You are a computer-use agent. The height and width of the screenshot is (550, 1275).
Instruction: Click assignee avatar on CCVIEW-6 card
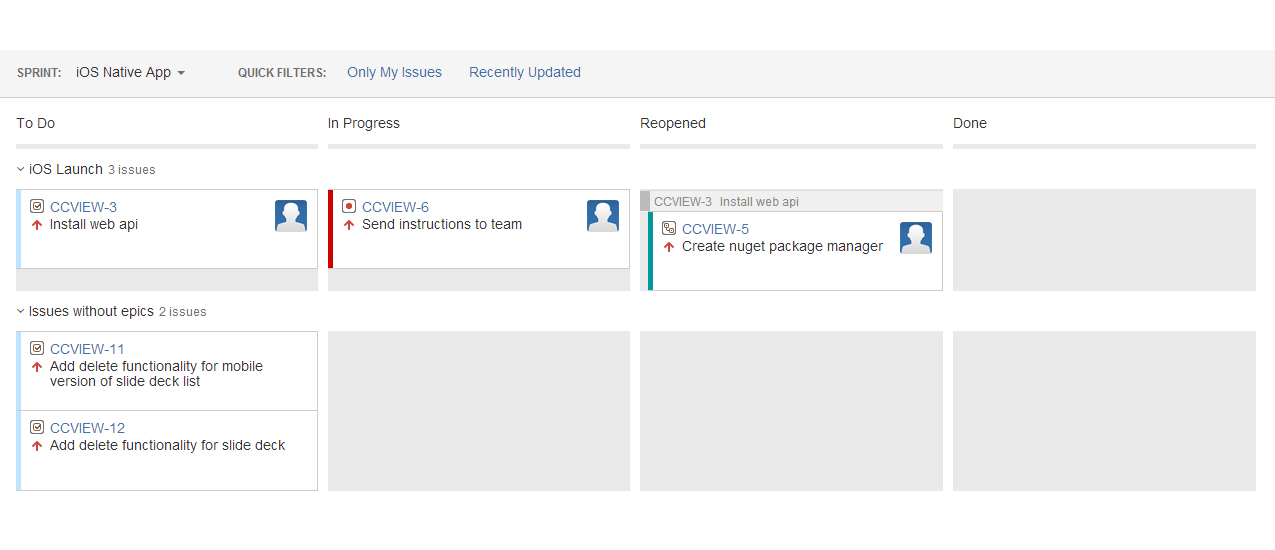[603, 216]
